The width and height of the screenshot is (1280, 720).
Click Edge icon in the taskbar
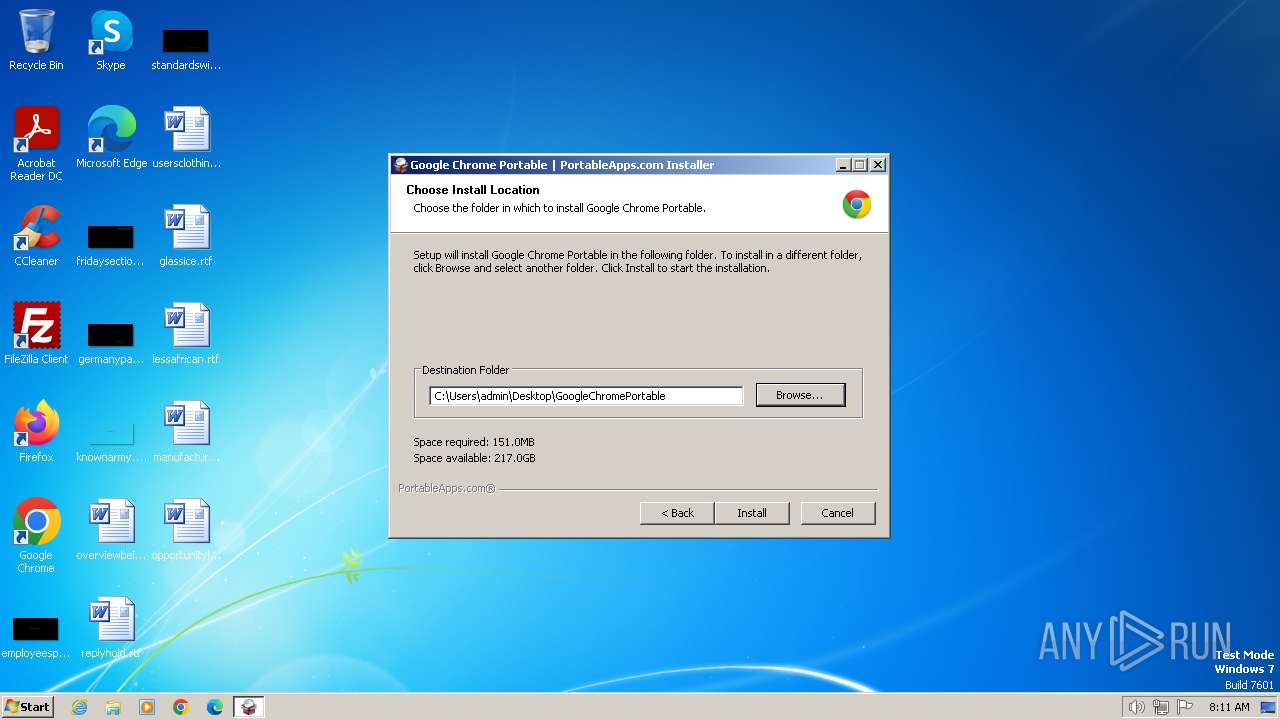215,707
